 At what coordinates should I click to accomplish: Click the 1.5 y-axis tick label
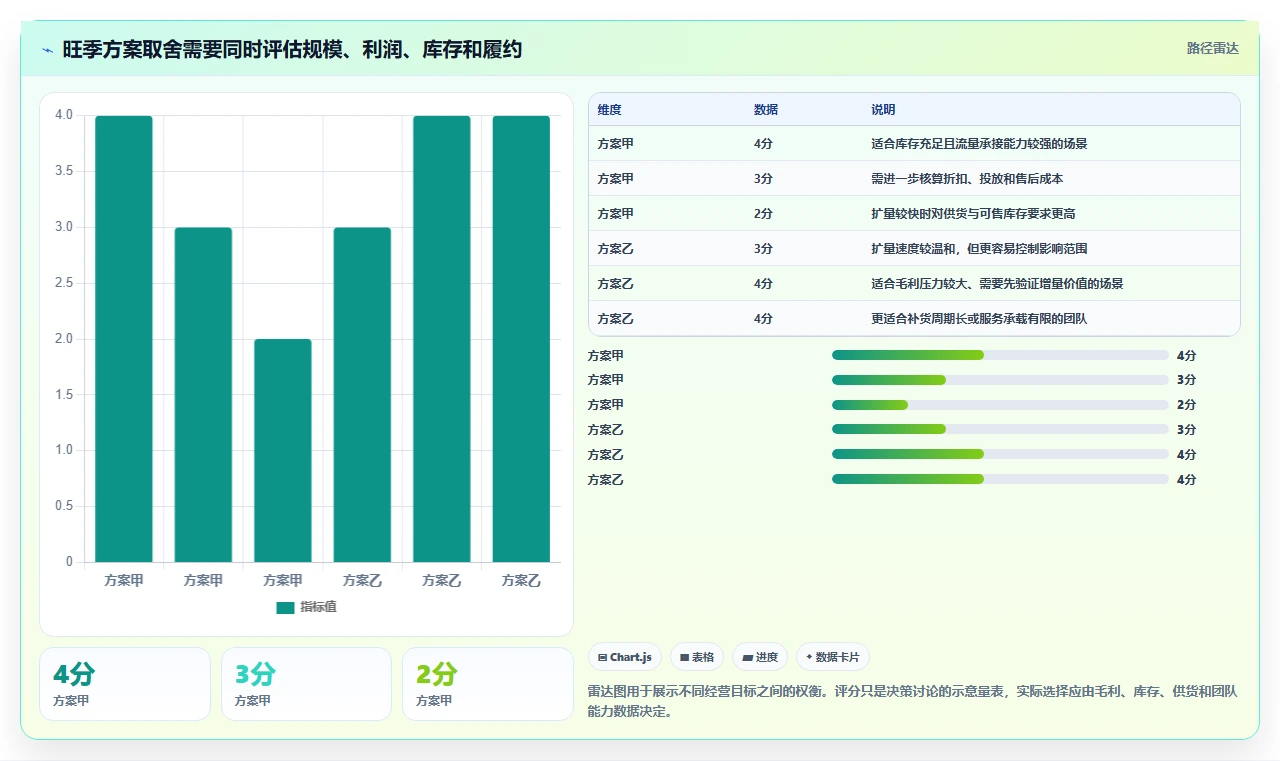coord(64,395)
